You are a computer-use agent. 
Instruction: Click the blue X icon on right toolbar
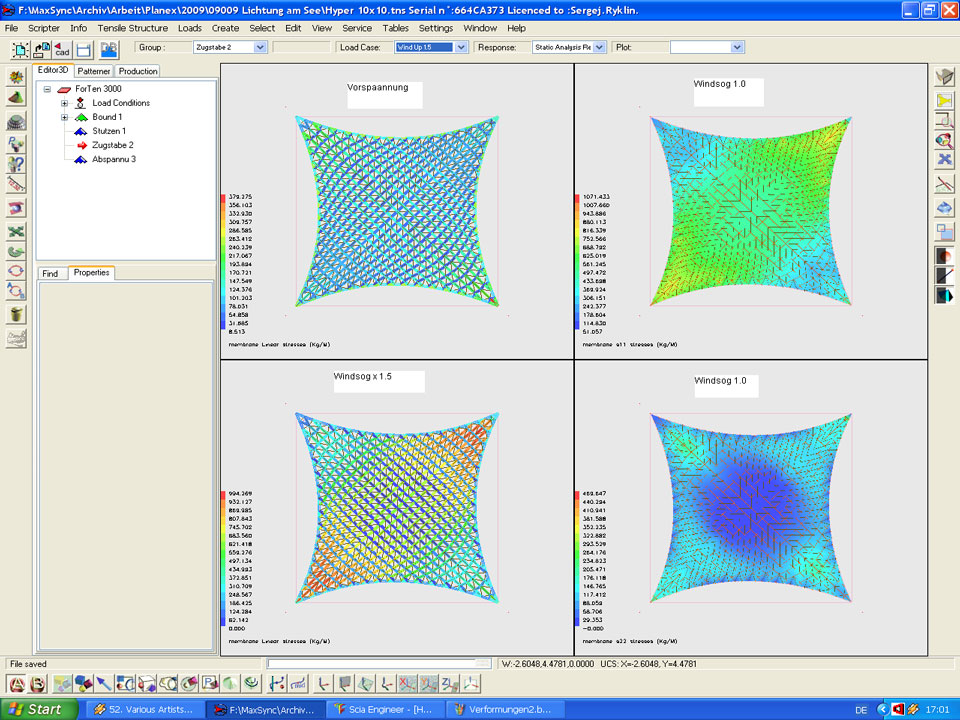[x=944, y=159]
